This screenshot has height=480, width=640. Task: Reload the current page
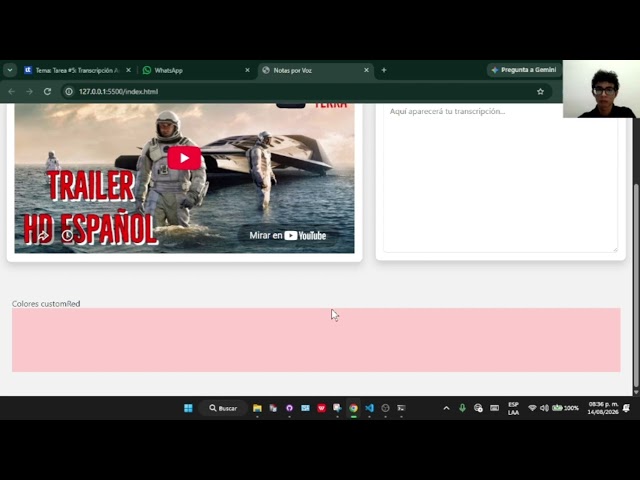pyautogui.click(x=47, y=91)
